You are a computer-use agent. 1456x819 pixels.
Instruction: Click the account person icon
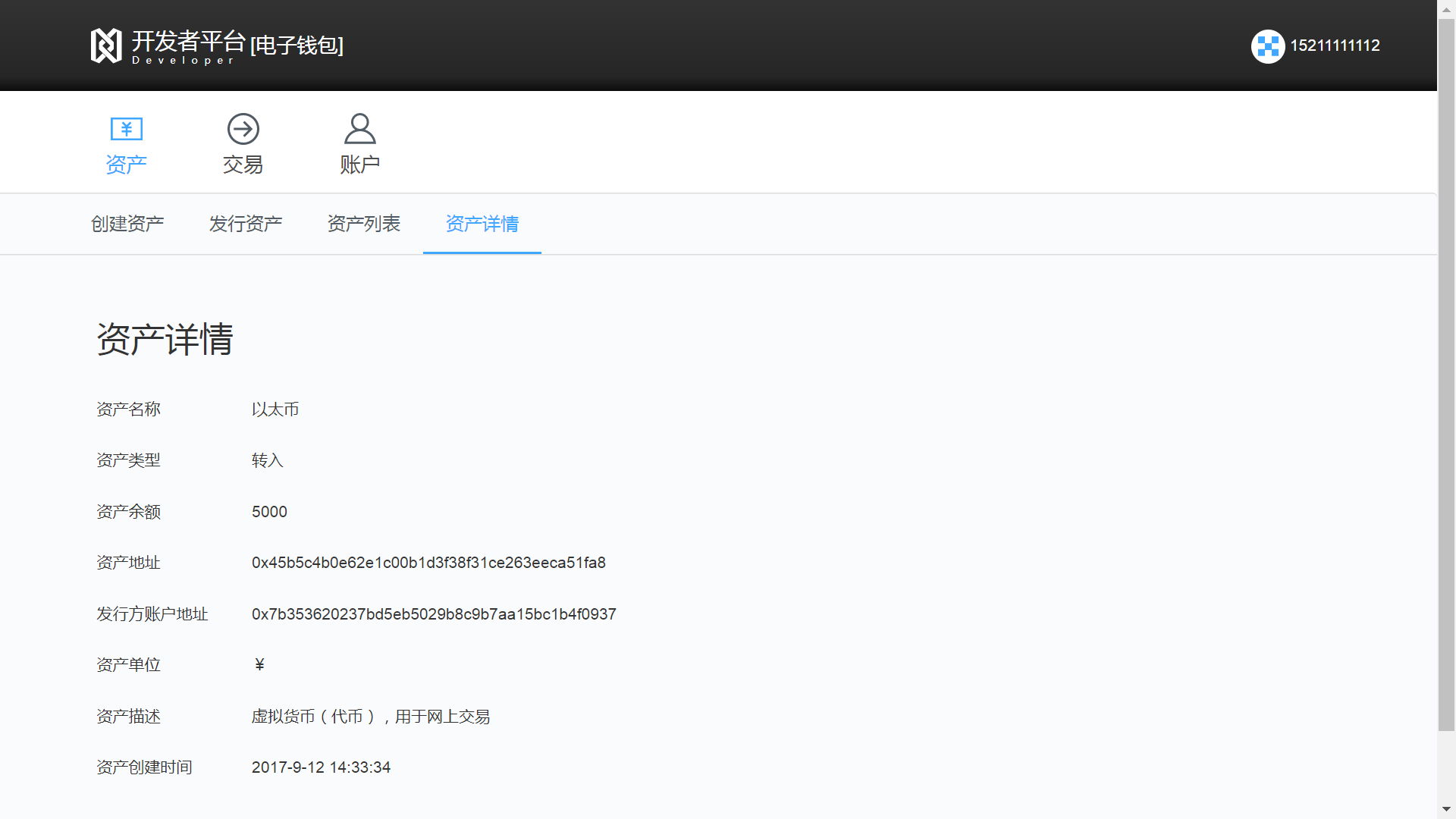pos(359,129)
